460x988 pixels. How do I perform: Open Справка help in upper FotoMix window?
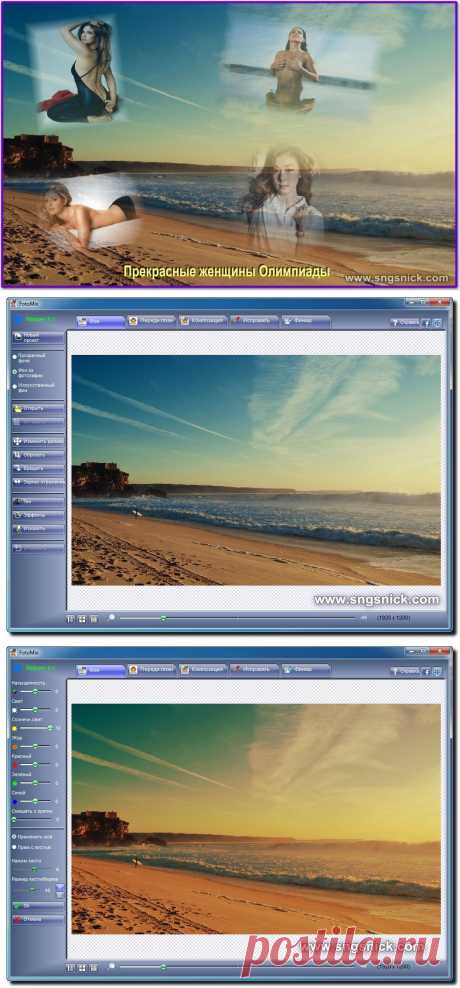(405, 322)
